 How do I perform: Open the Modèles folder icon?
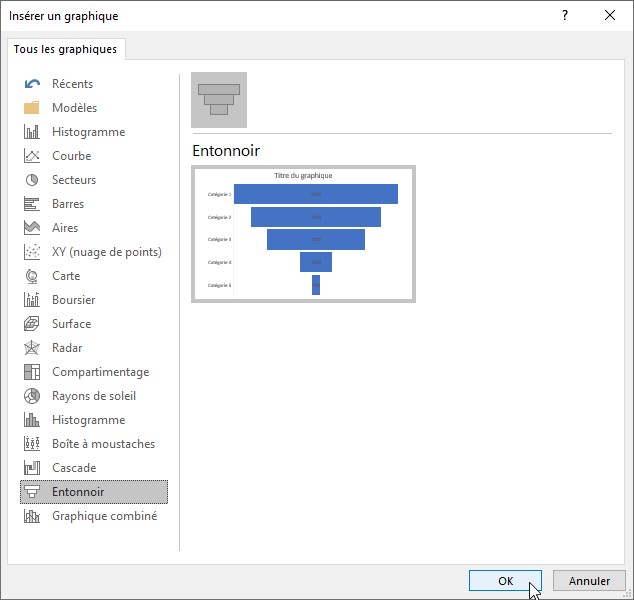coord(32,108)
